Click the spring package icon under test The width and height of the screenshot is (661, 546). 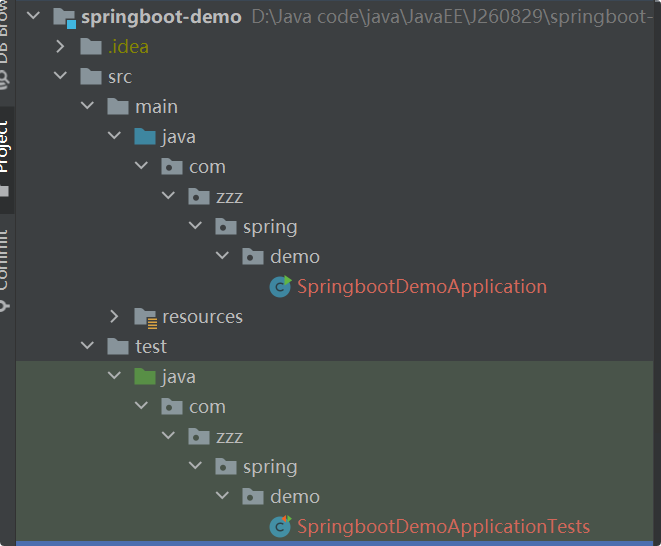pos(226,466)
